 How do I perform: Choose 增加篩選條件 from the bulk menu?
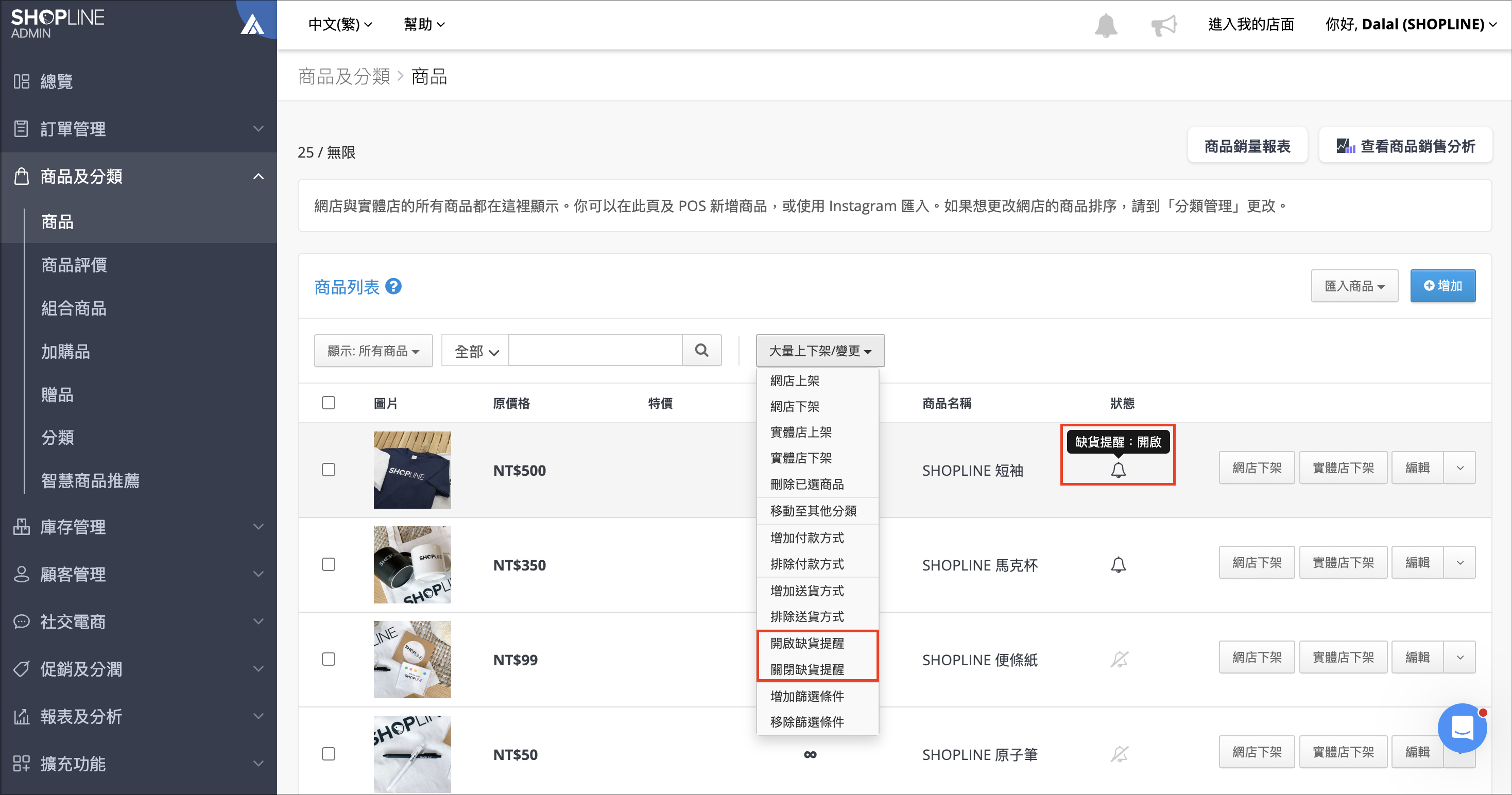coord(818,696)
